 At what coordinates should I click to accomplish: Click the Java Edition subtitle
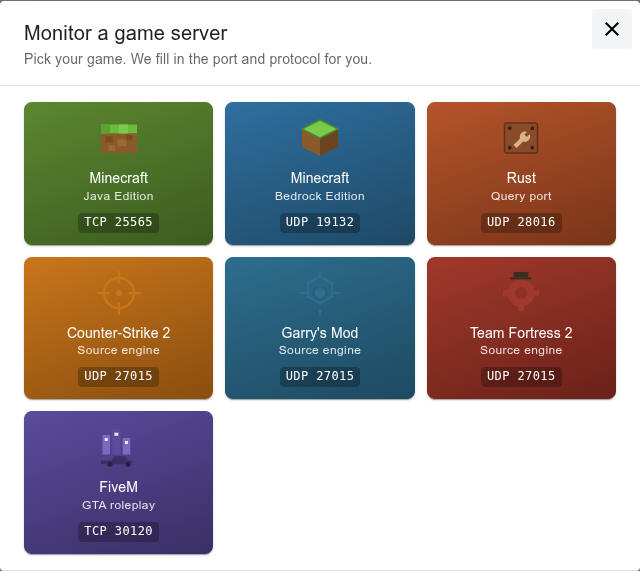point(118,196)
